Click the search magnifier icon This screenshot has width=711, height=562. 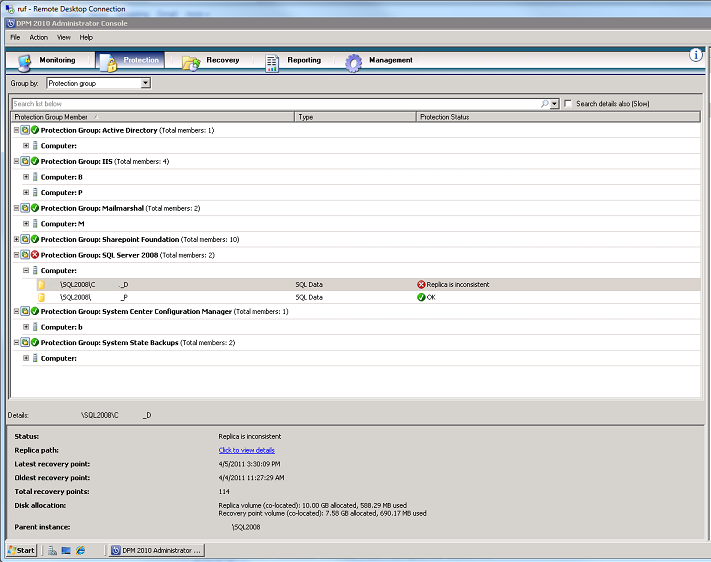[x=545, y=104]
